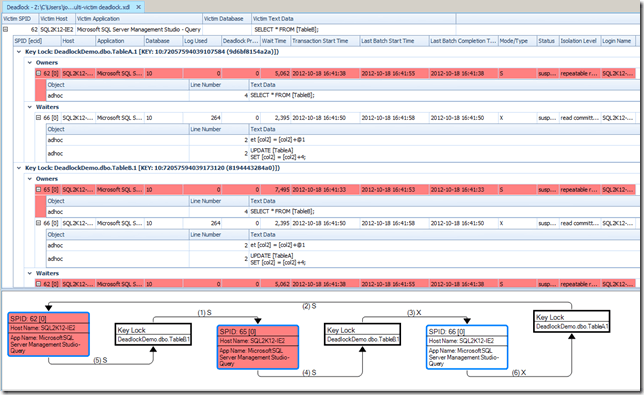Viewport: 644px width, 395px height.
Task: Collapse the victim SPID 62 top-level row
Action: click(x=6, y=30)
